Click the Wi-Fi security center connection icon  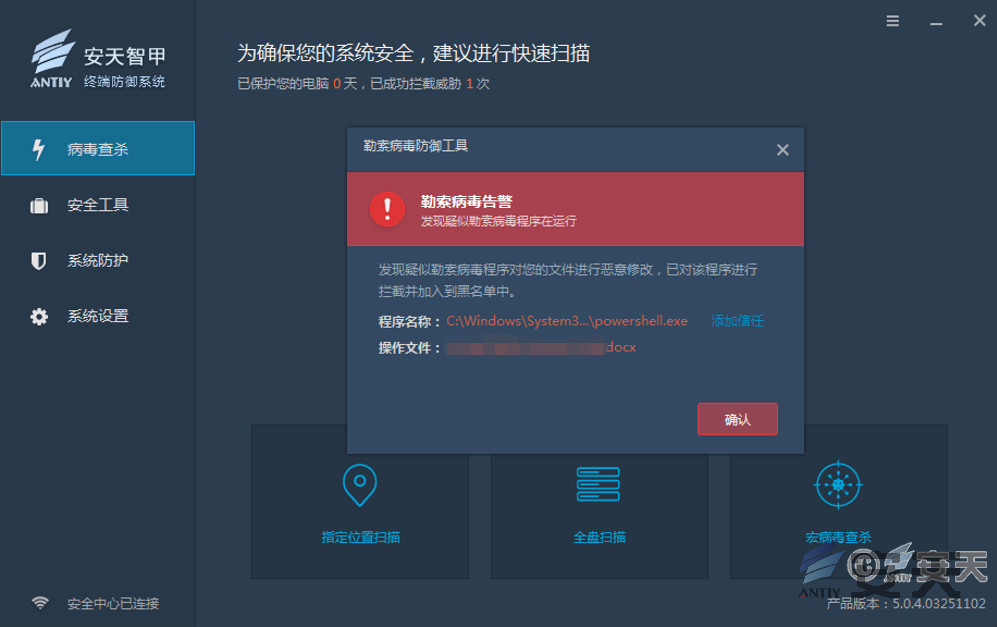tap(40, 602)
